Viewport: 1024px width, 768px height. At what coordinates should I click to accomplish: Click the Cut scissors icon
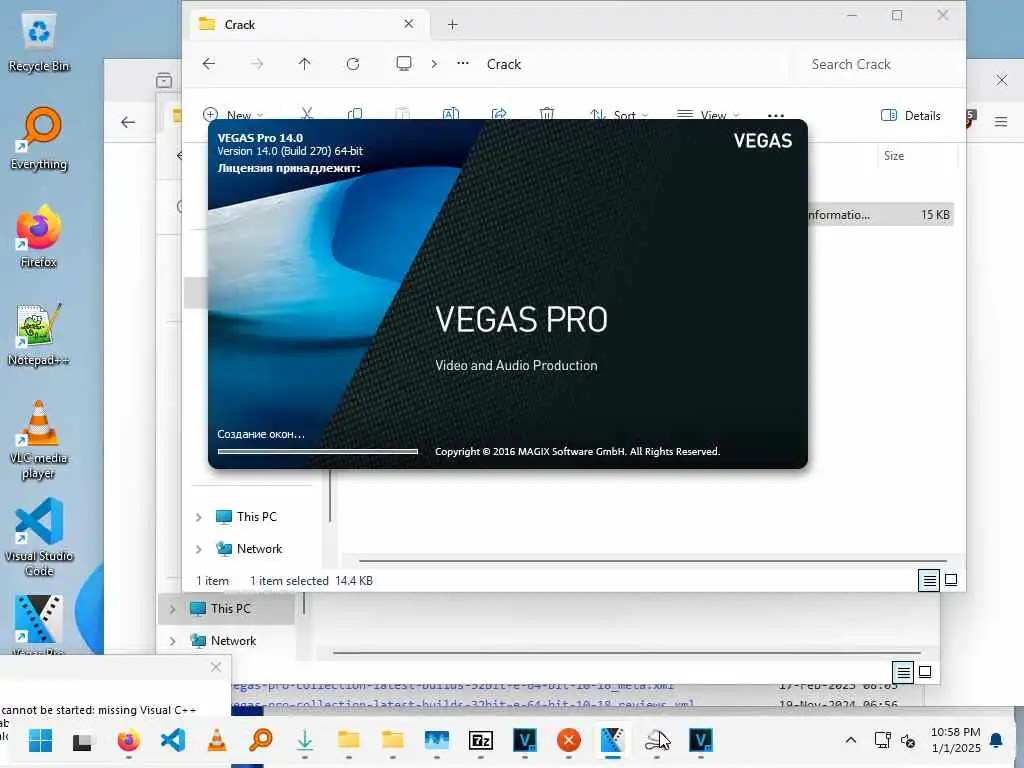coord(307,114)
